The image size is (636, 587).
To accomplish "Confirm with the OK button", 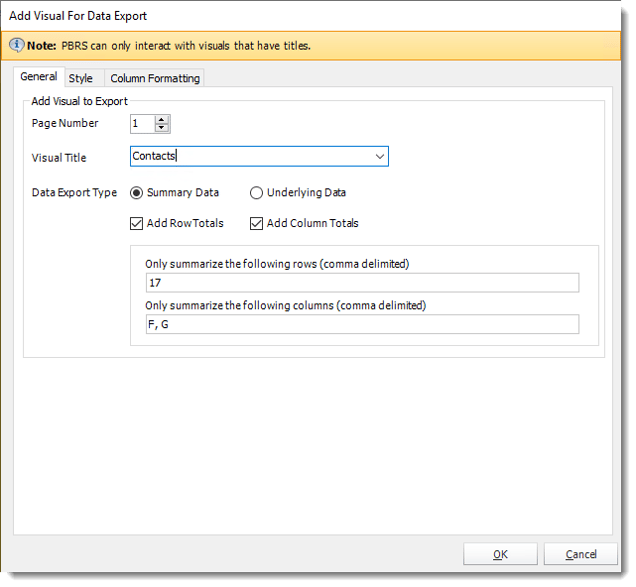I will pyautogui.click(x=500, y=554).
